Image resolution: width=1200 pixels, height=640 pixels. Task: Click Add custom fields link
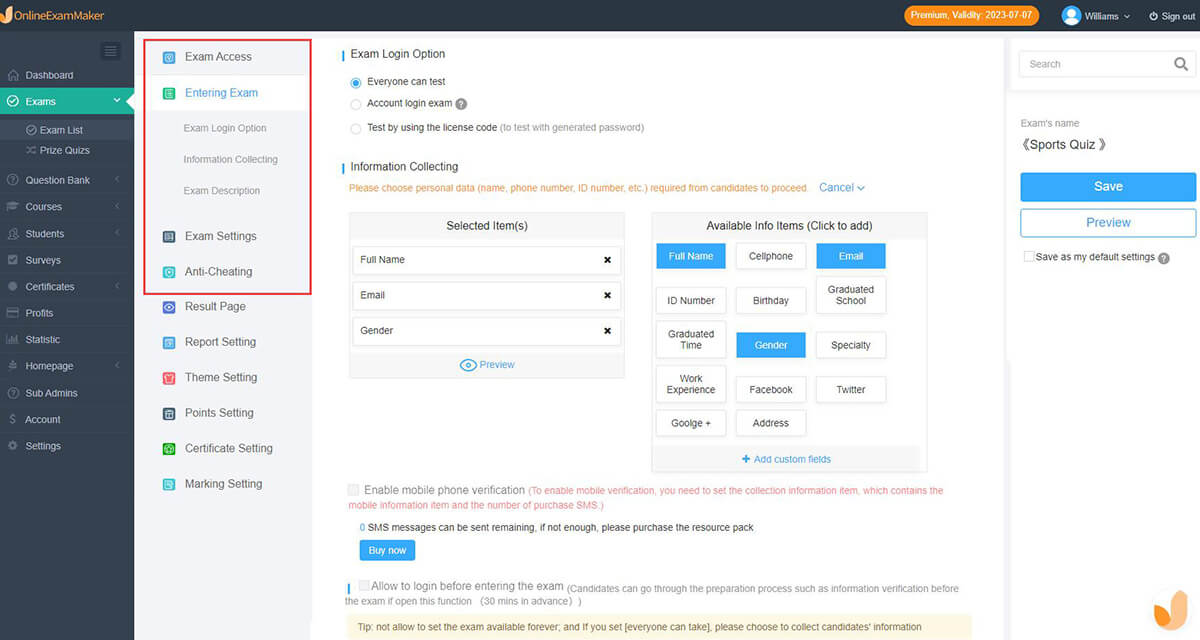click(786, 458)
